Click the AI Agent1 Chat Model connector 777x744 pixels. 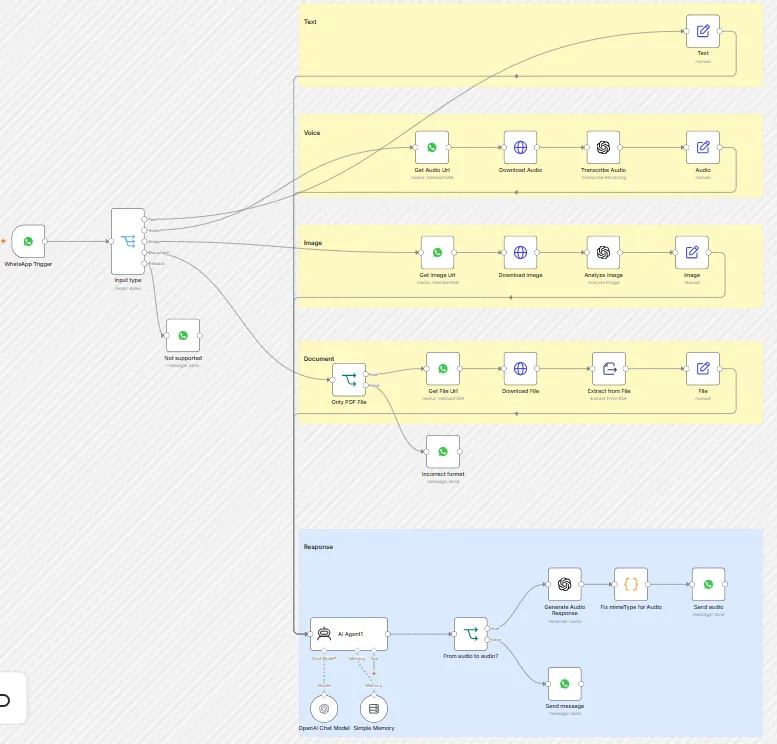pyautogui.click(x=324, y=650)
